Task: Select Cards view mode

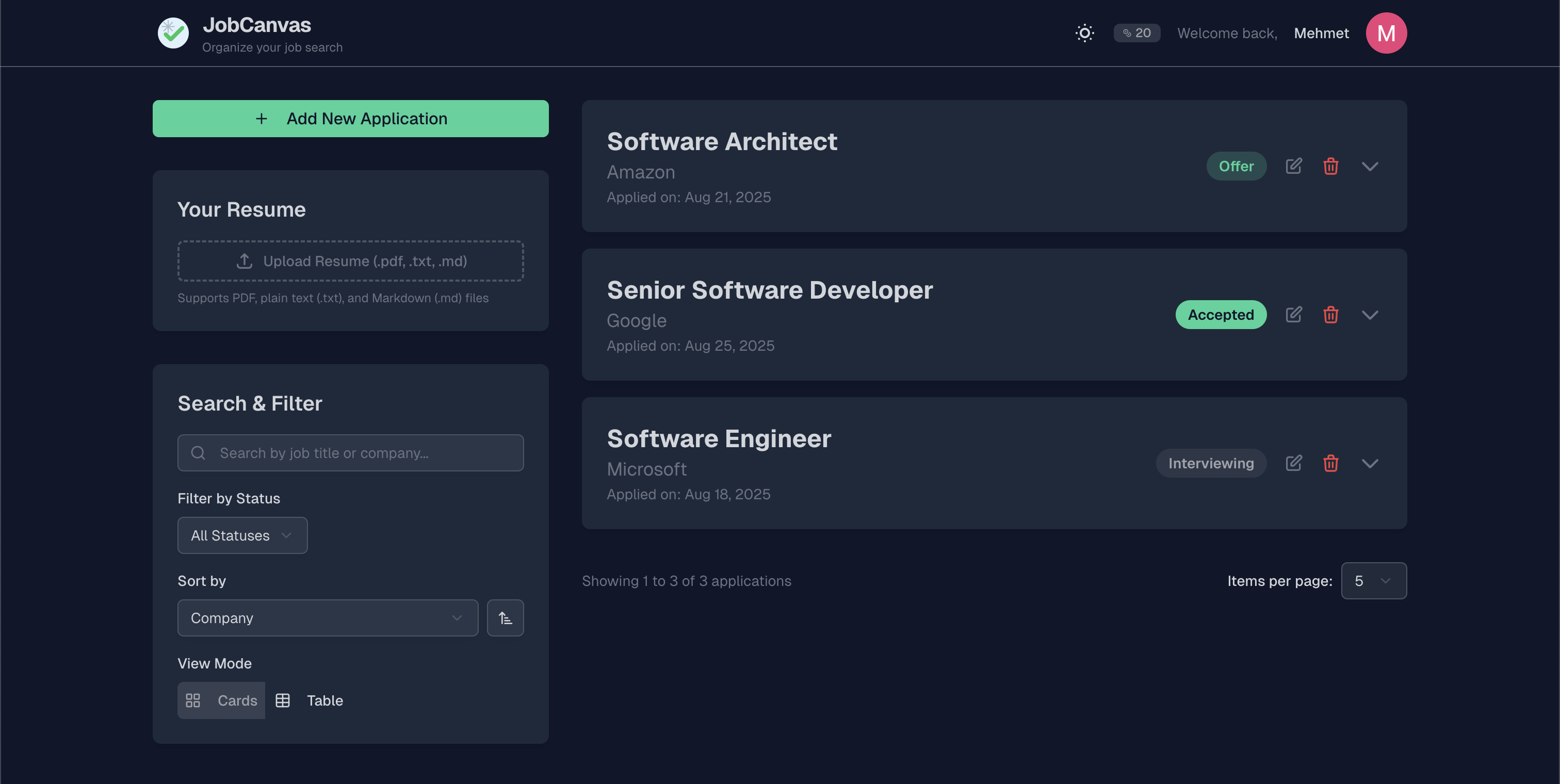Action: (x=222, y=700)
